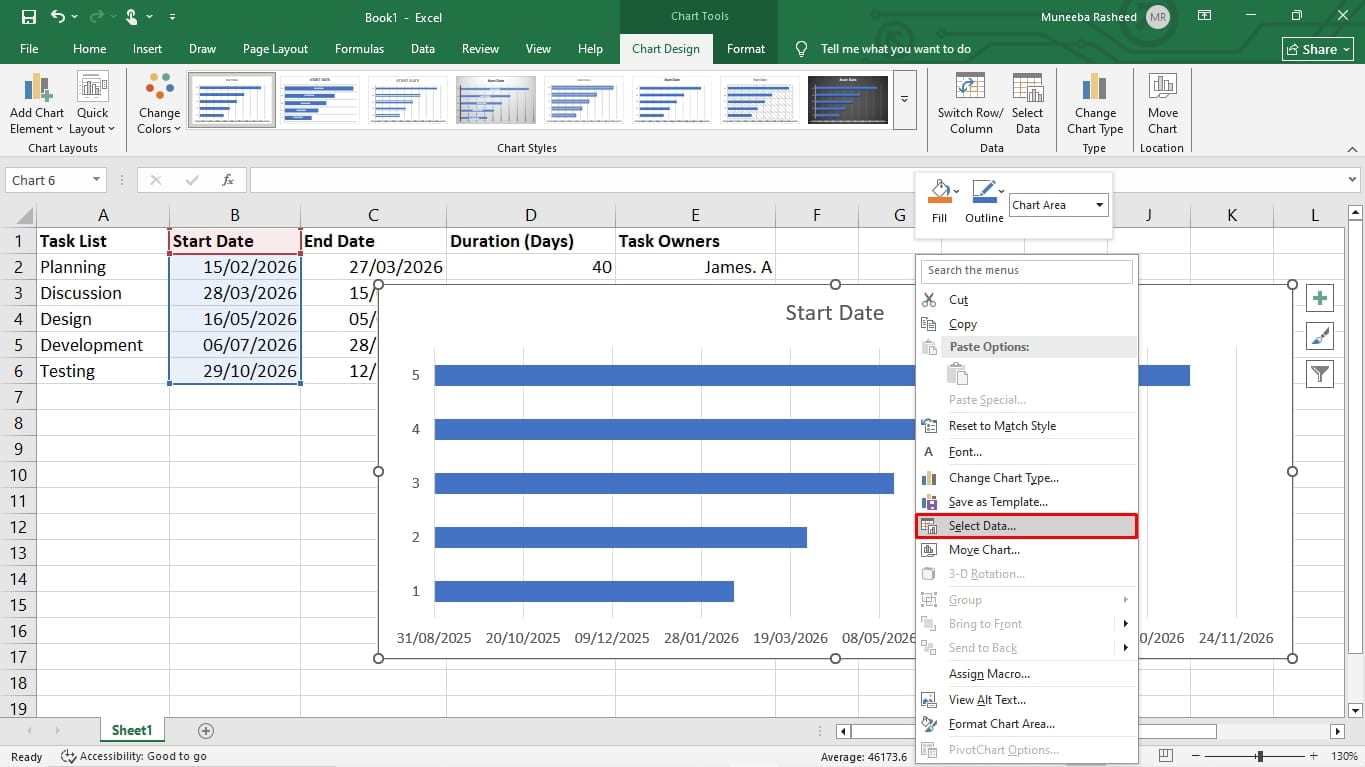Open Change Colors palette

tap(159, 104)
